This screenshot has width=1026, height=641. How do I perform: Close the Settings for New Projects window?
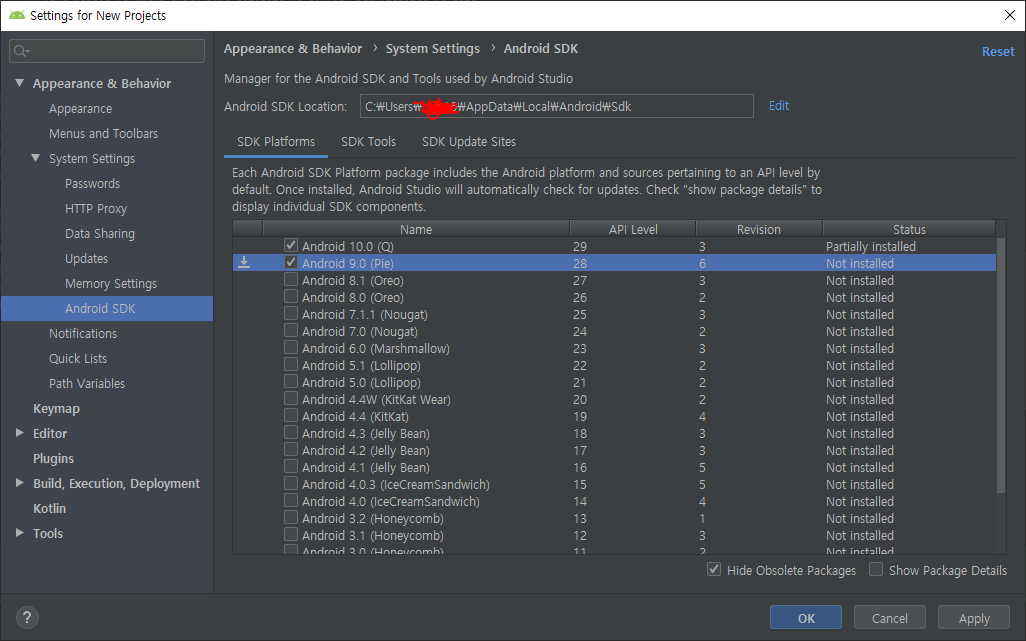[1010, 15]
